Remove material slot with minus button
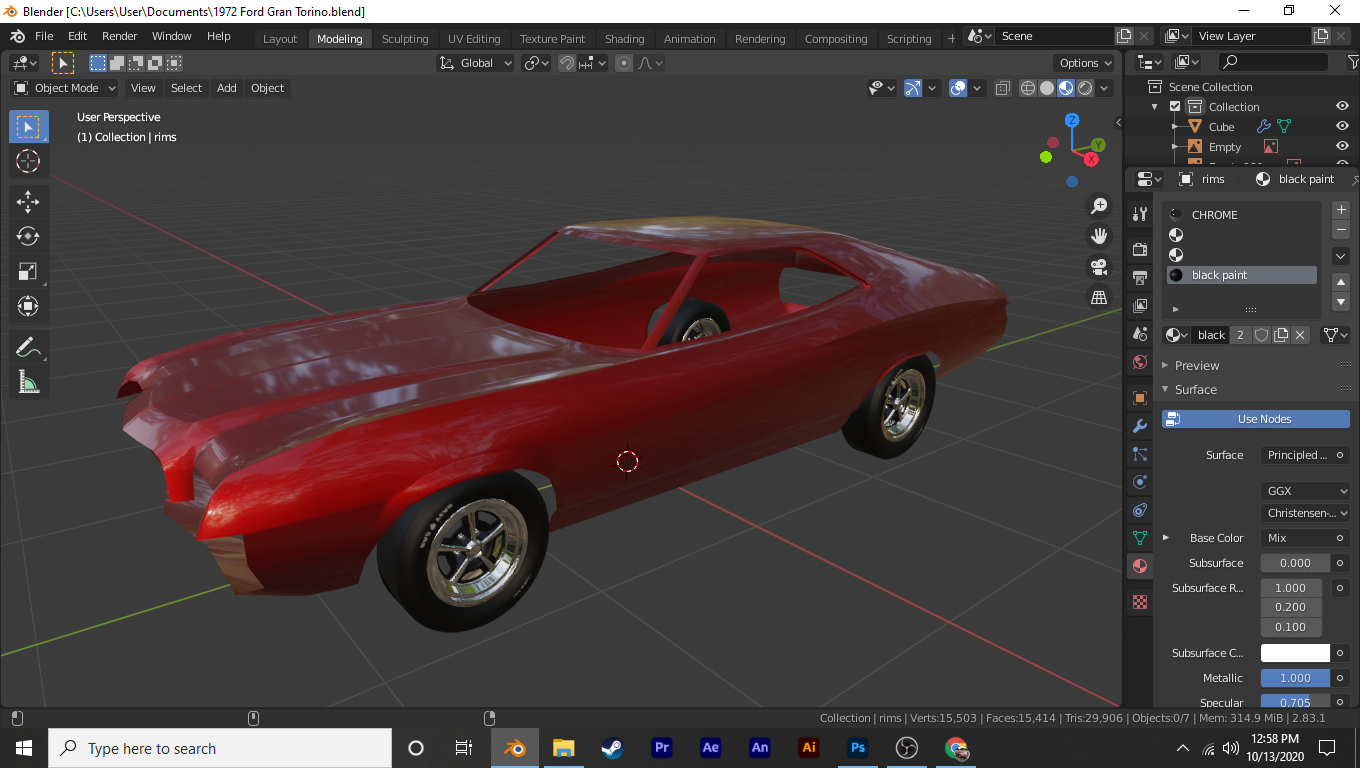 (x=1342, y=230)
